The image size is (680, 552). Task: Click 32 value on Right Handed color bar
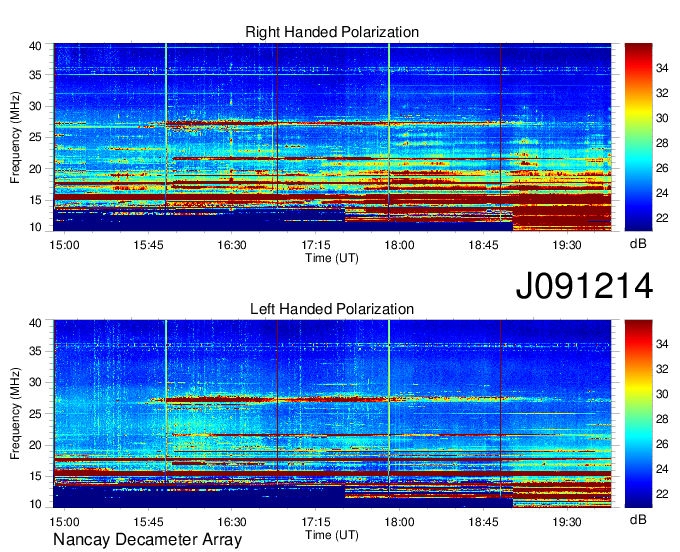coord(662,93)
